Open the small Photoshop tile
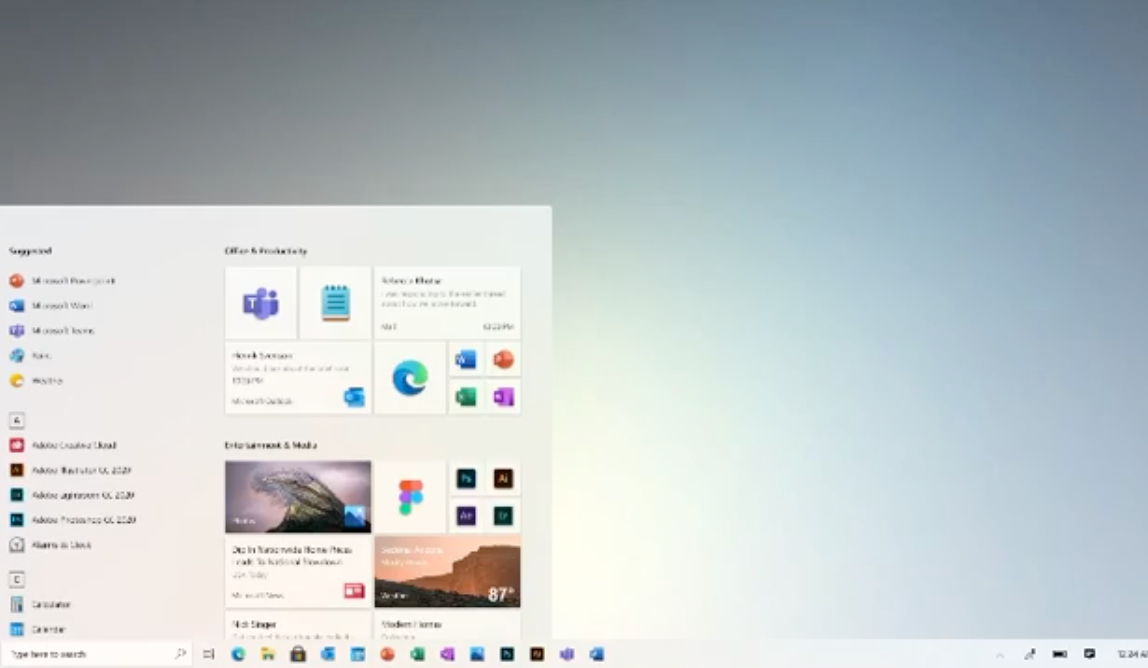 tap(466, 478)
